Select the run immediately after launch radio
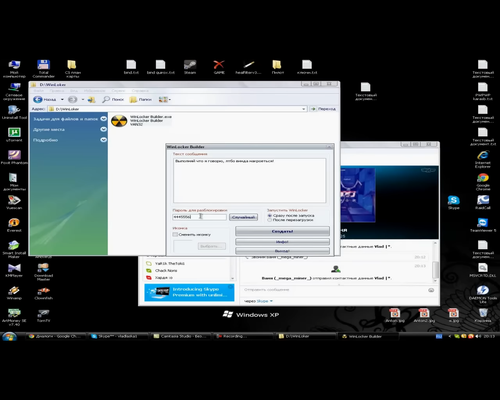500x400 pixels. point(270,216)
